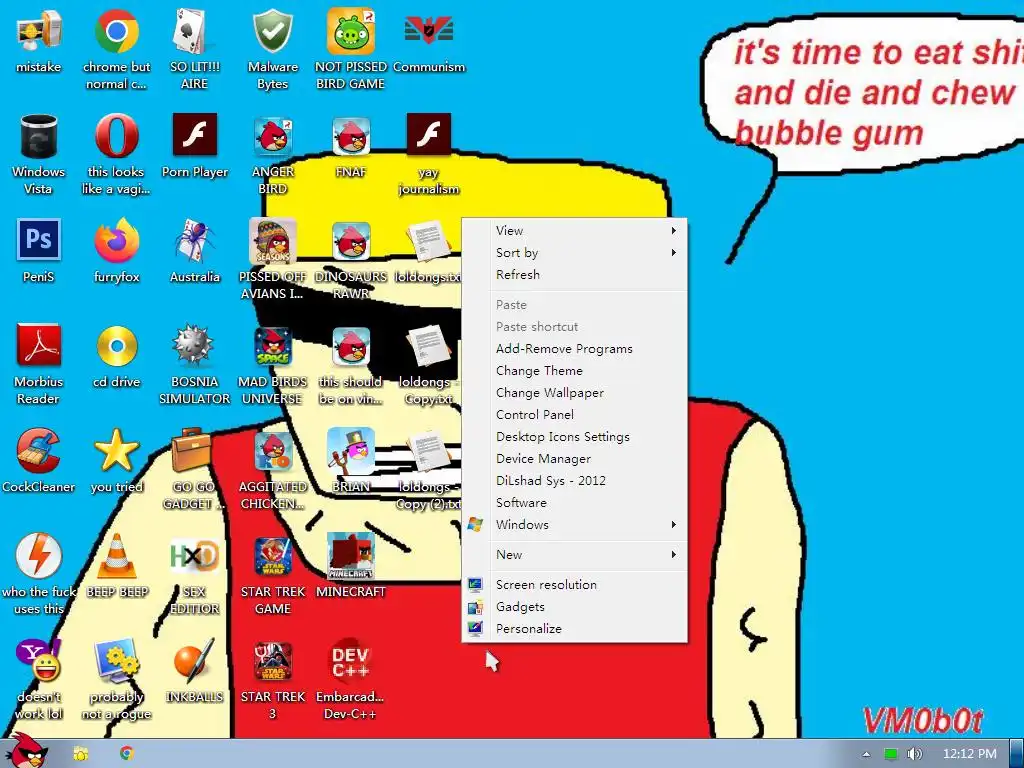Open the 'yay journalism' Flash icon
The width and height of the screenshot is (1024, 768).
[428, 154]
